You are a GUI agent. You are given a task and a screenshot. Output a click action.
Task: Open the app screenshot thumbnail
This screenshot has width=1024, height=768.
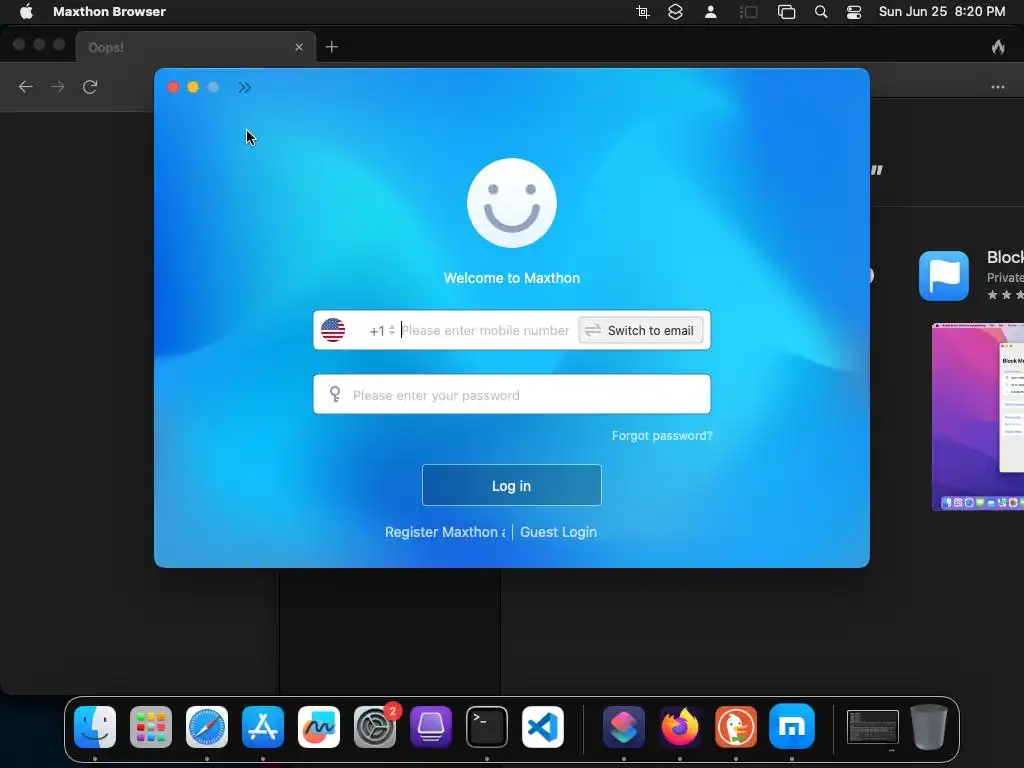point(978,417)
